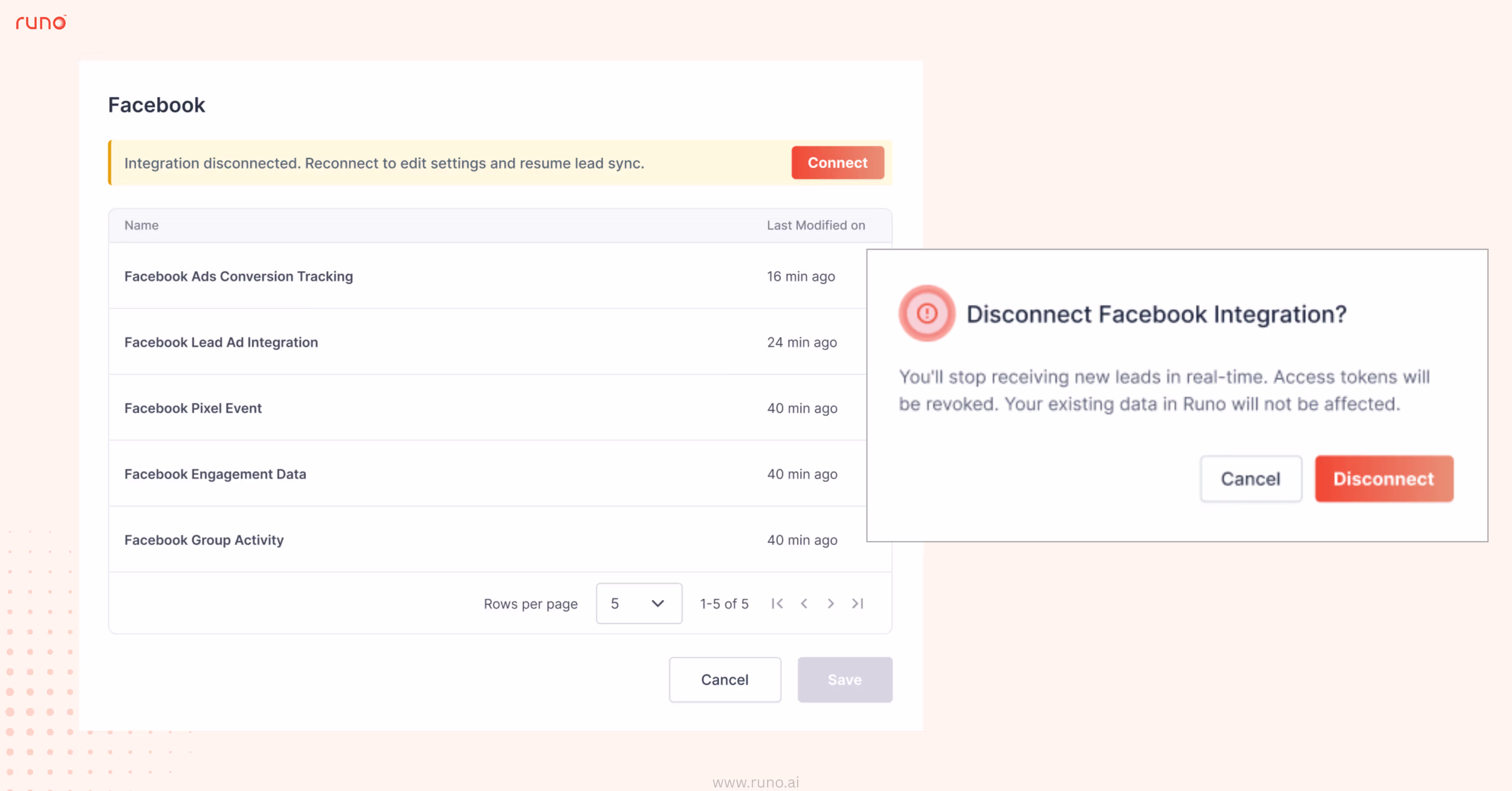Click the 'Integration disconnected' banner message
1512x791 pixels.
tap(385, 163)
